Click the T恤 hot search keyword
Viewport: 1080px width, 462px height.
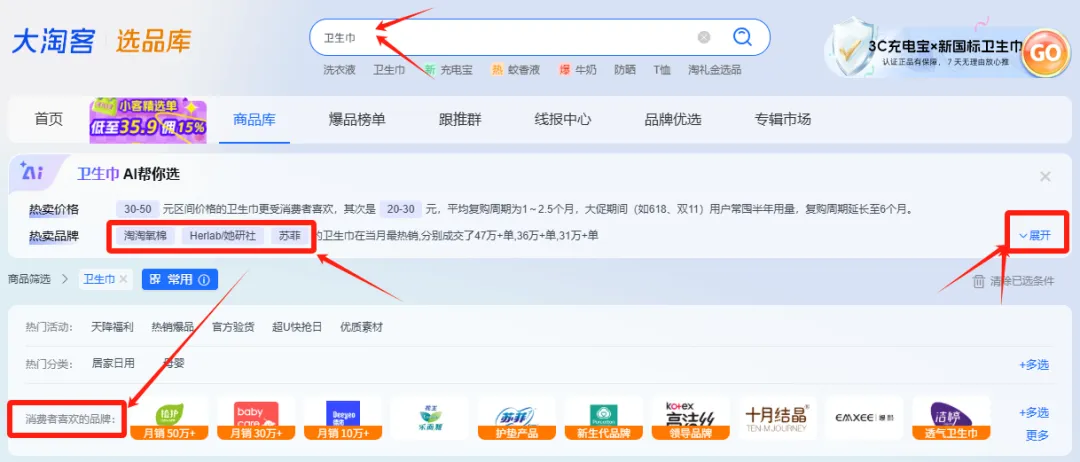662,70
